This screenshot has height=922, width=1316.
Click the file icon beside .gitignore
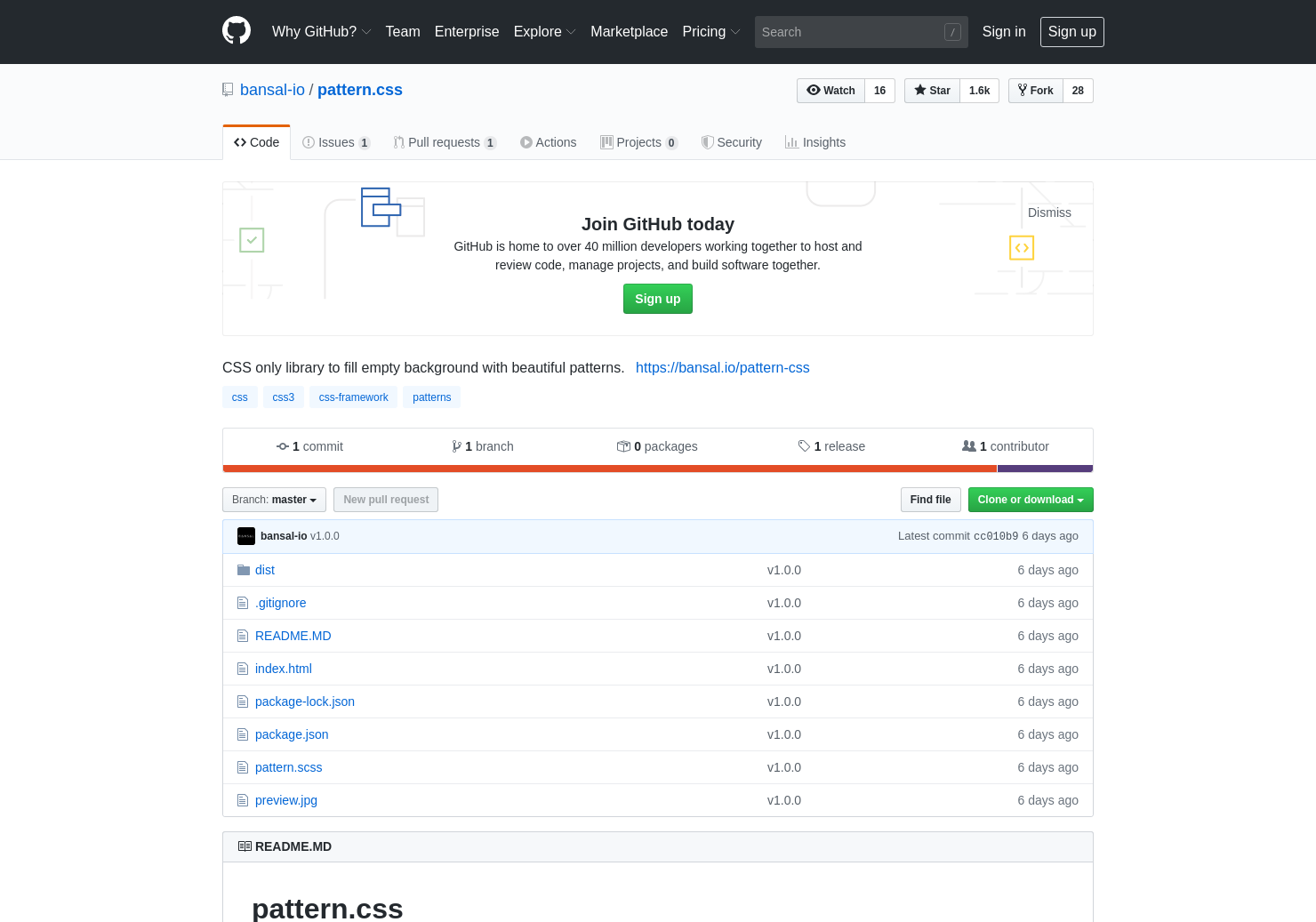pyautogui.click(x=243, y=603)
